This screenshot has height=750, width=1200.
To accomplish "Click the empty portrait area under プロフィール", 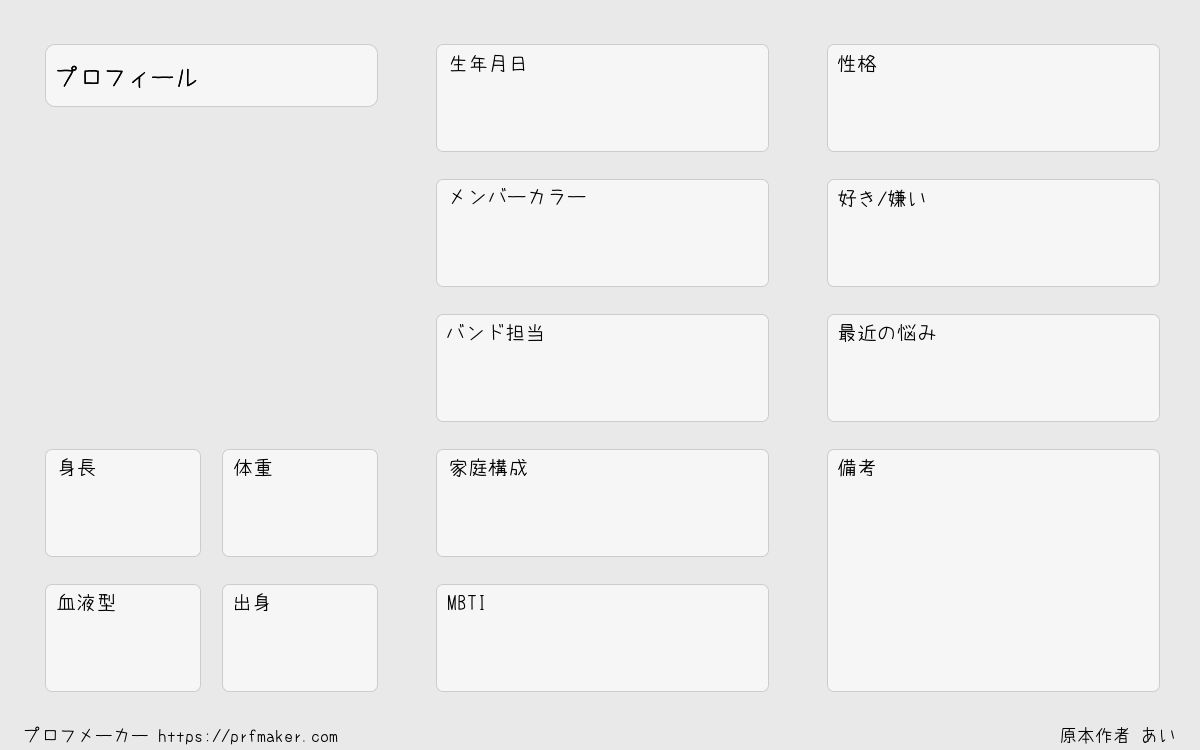I will point(211,278).
